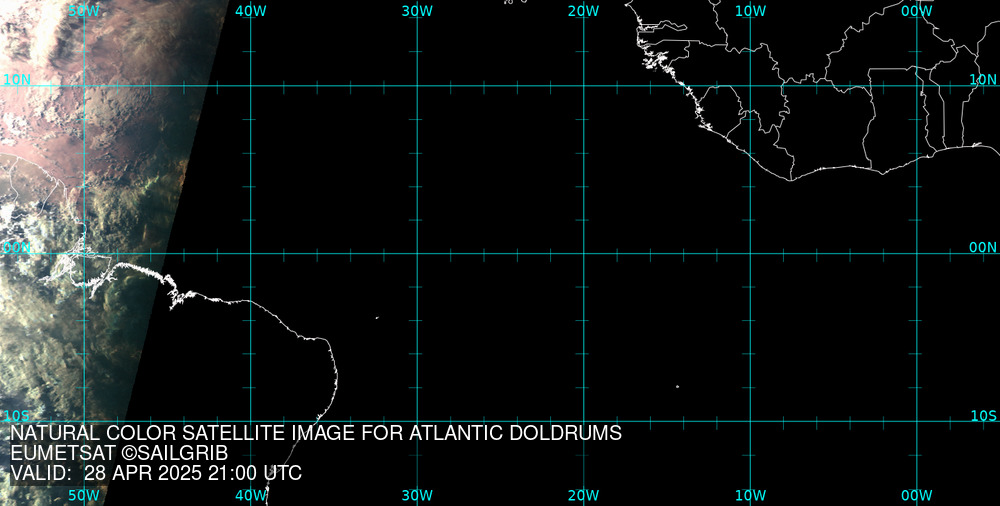Select the "00N" latitude label on the left edge
This screenshot has width=1000, height=506.
(17, 247)
